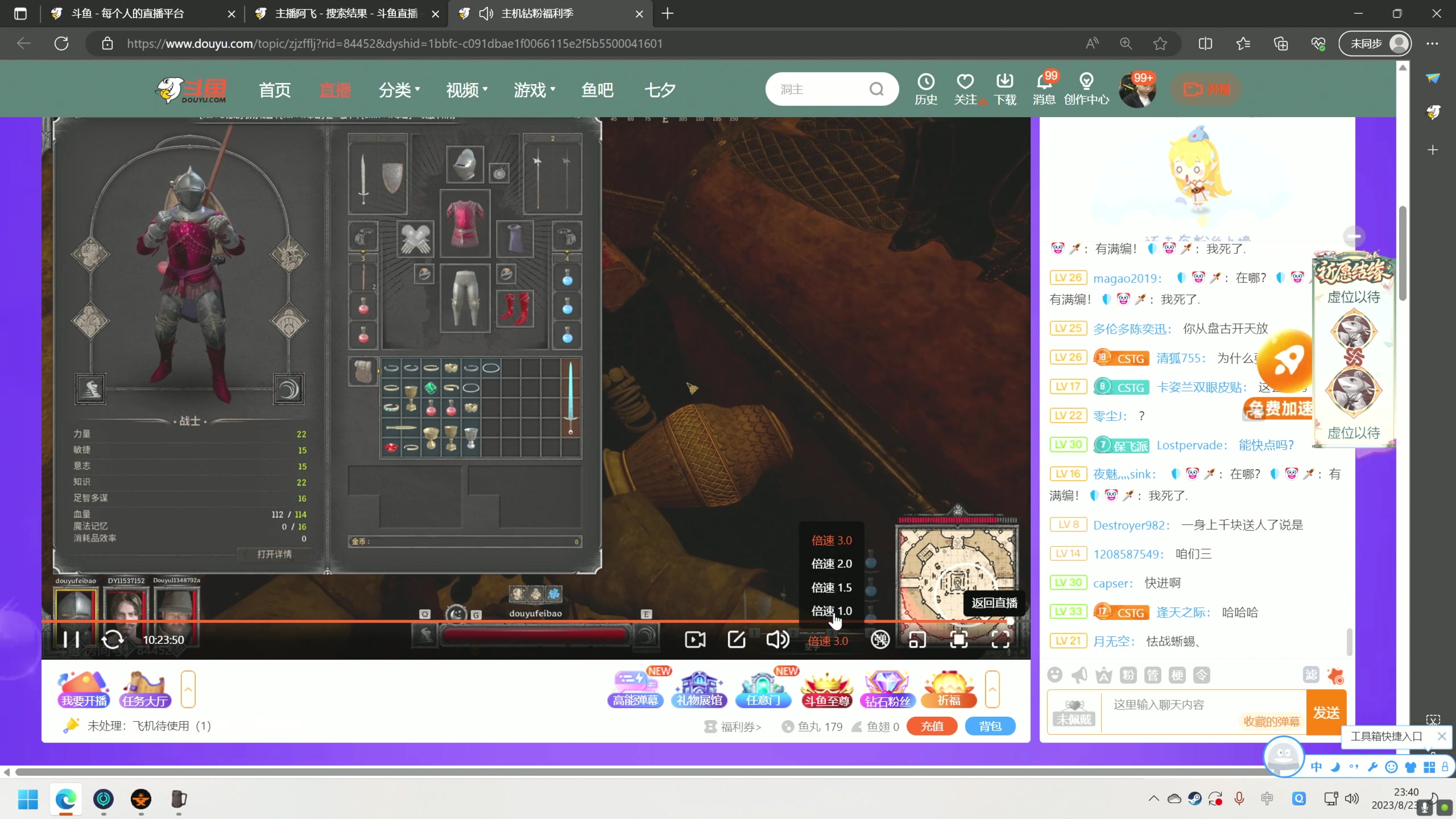This screenshot has width=1456, height=819.
Task: Open 消息 messages bell icon
Action: [x=1044, y=90]
